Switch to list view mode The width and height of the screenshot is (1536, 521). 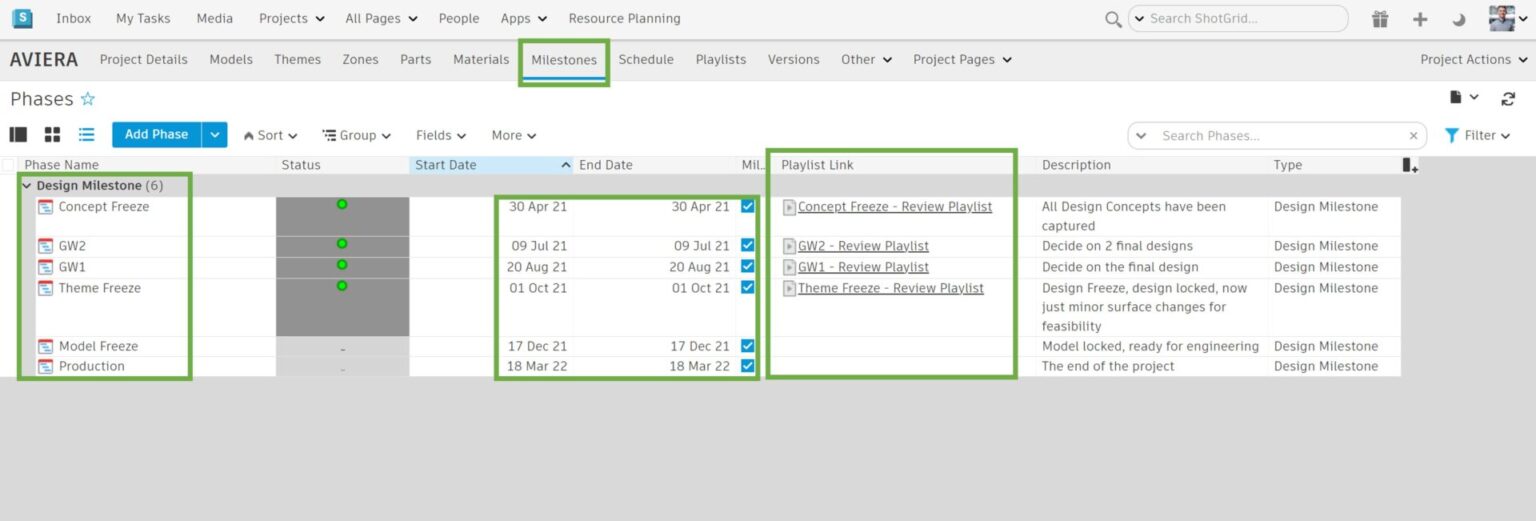87,135
